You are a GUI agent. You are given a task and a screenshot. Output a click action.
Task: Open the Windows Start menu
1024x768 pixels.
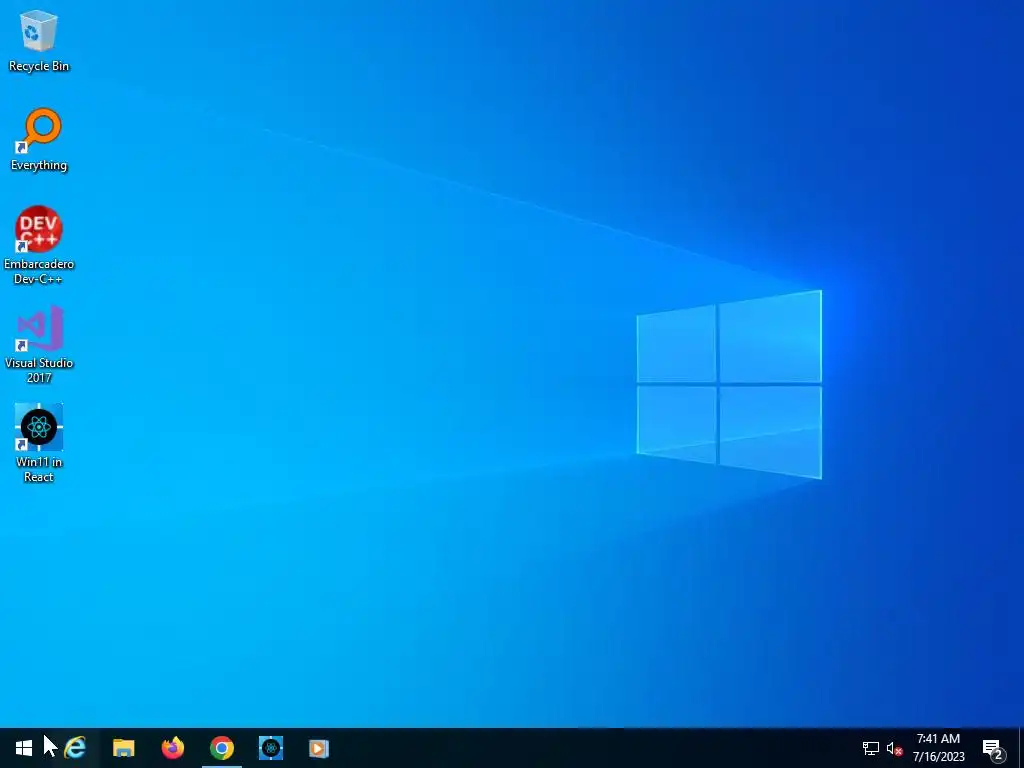pyautogui.click(x=24, y=748)
